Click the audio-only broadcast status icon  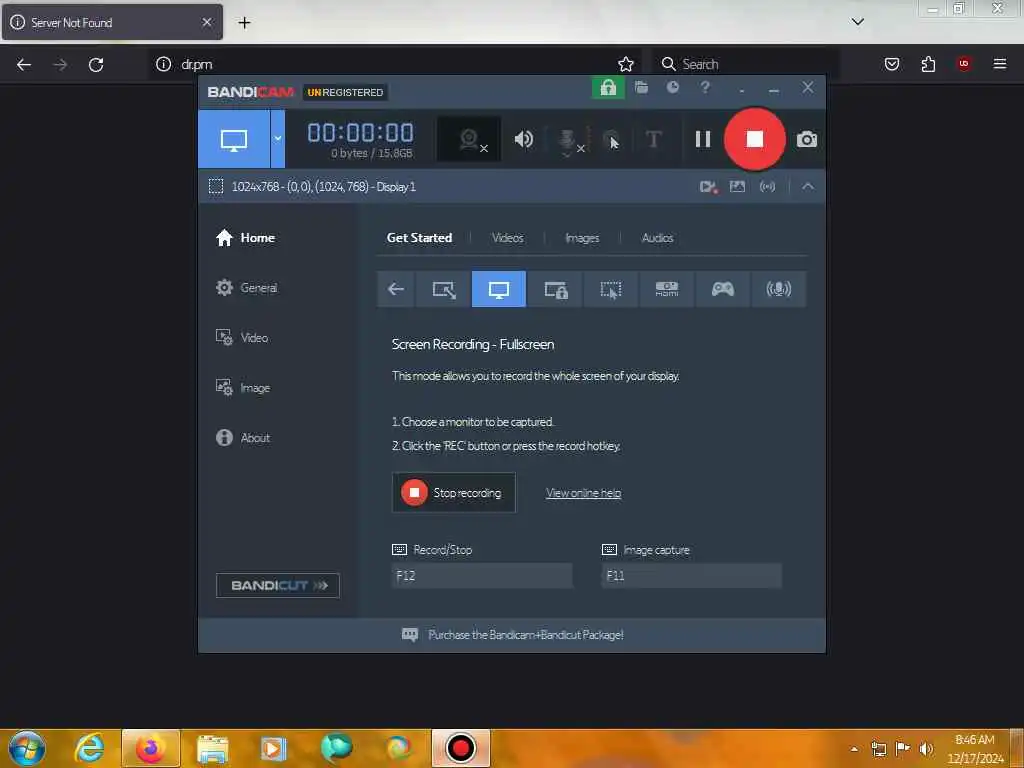(x=767, y=187)
